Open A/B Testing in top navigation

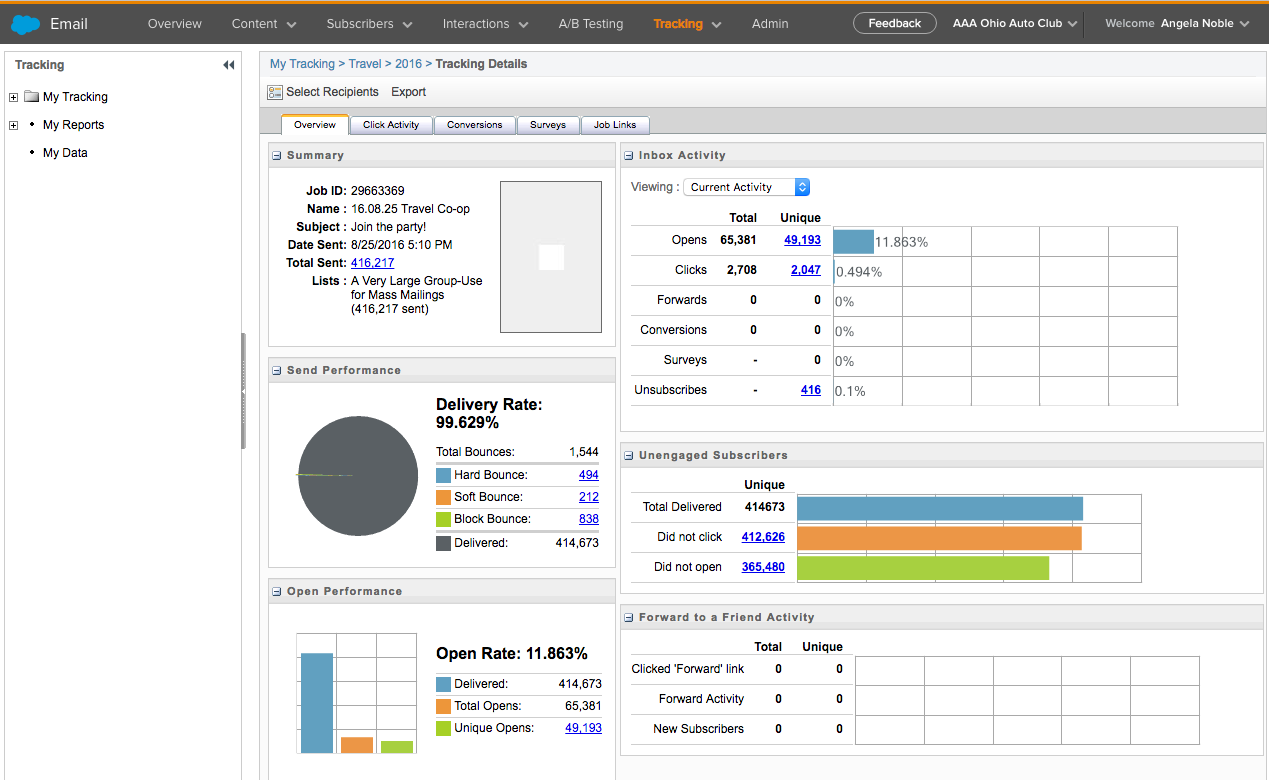(x=590, y=23)
